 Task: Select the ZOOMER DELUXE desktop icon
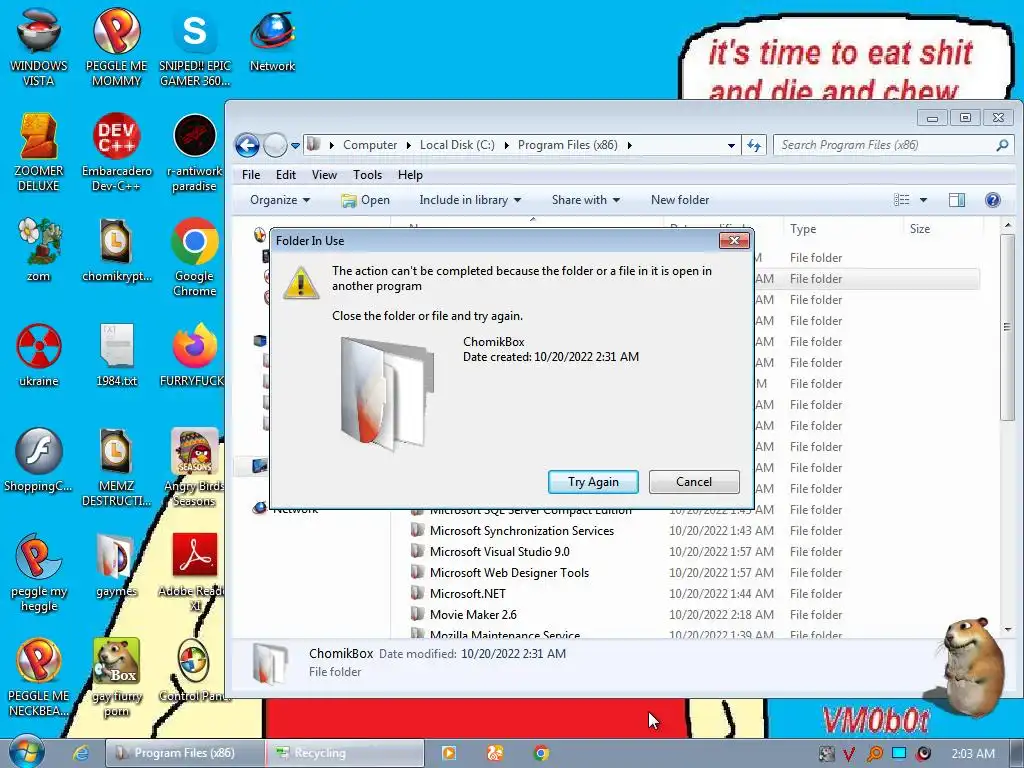[39, 152]
